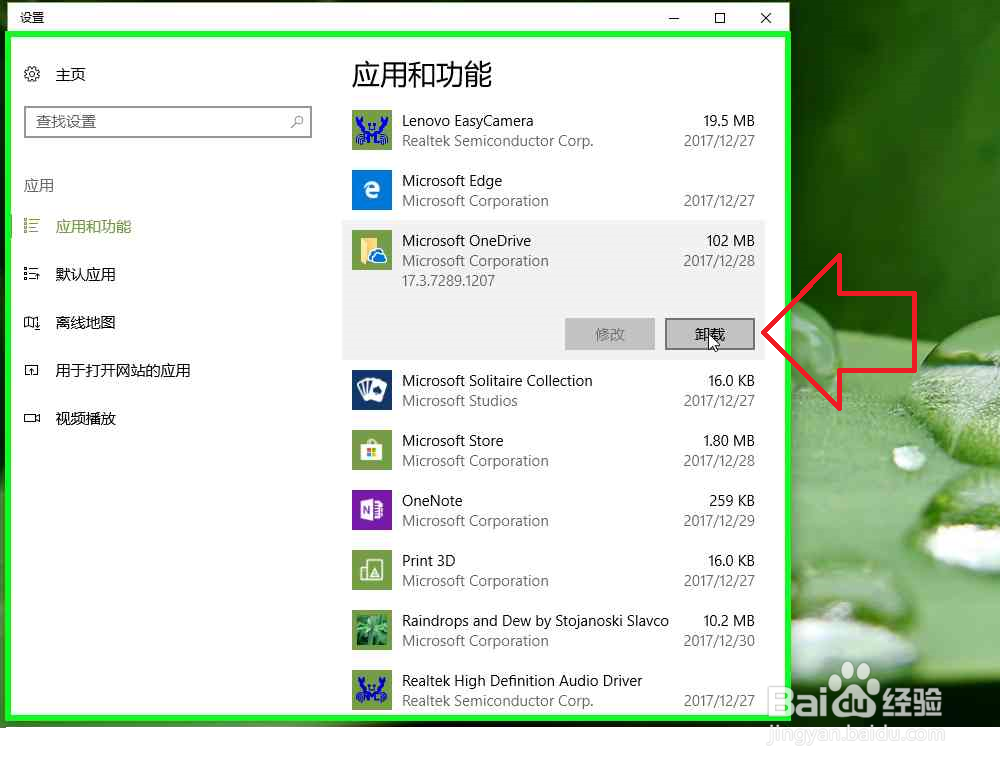The image size is (1000, 768).
Task: Click the 10.2 MB size value
Action: coord(728,621)
